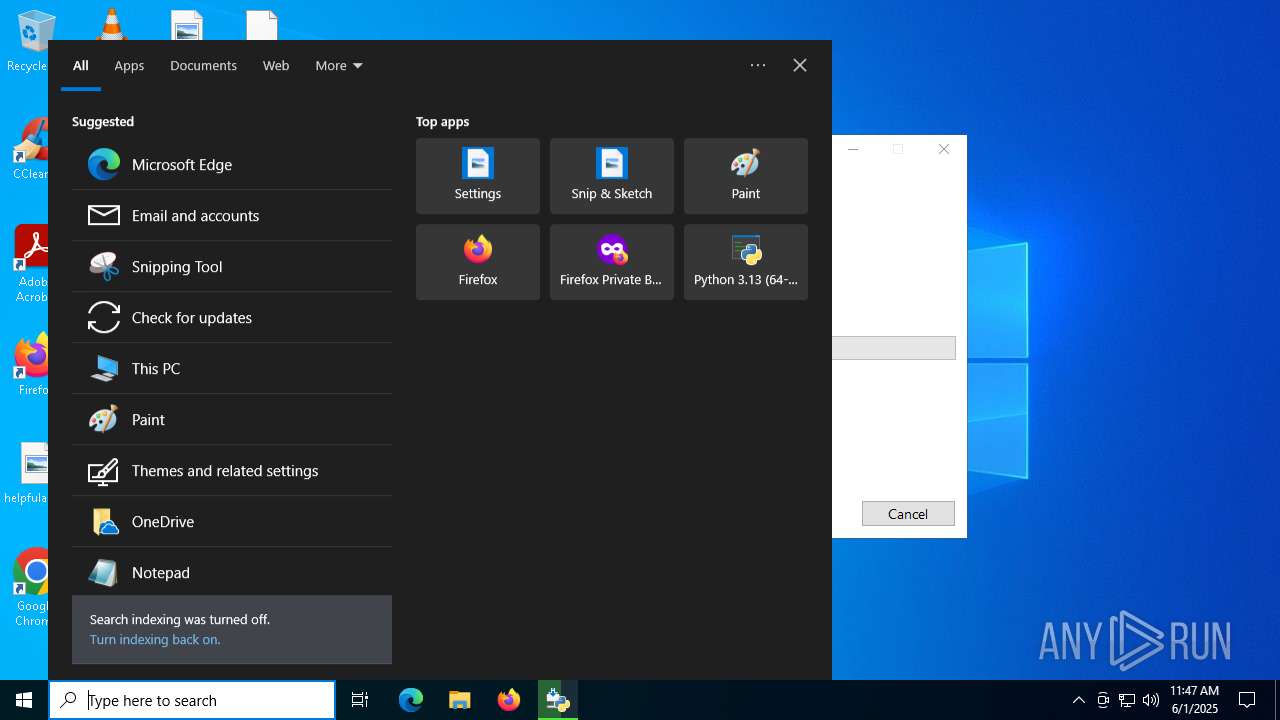
Task: Open Themes and related settings
Action: (x=231, y=471)
